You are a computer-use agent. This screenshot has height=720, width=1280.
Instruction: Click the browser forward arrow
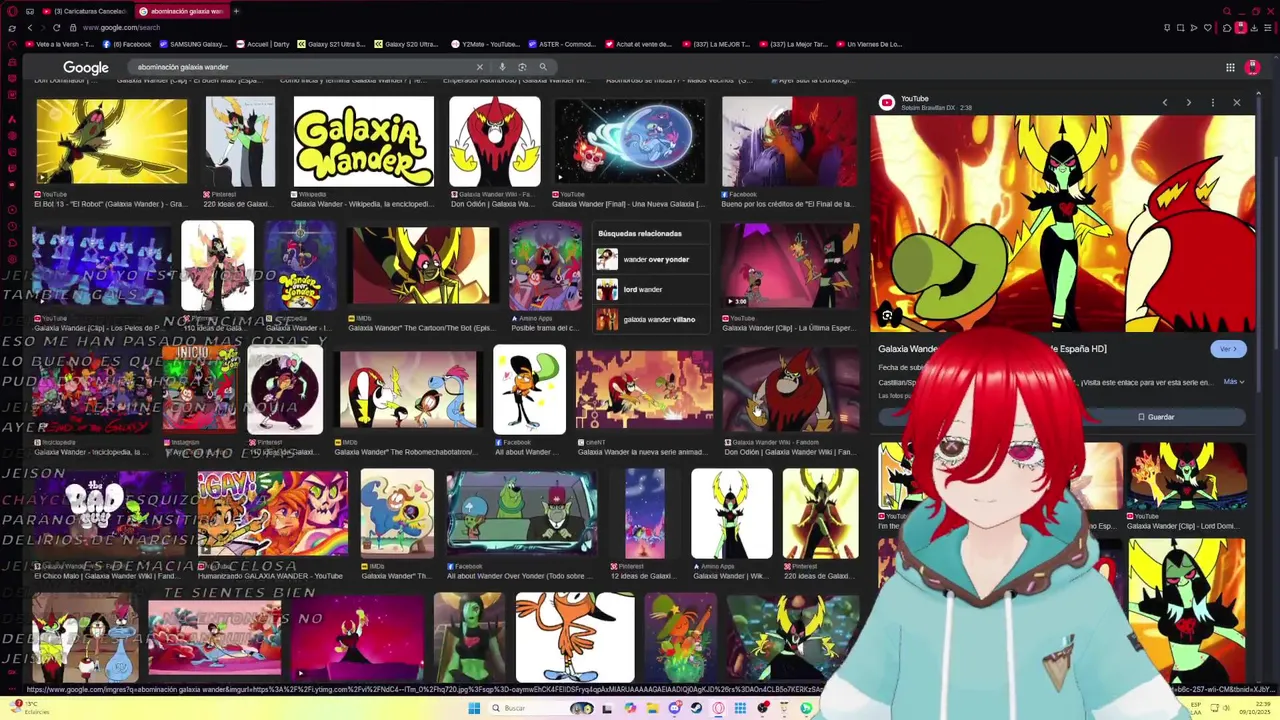point(42,27)
